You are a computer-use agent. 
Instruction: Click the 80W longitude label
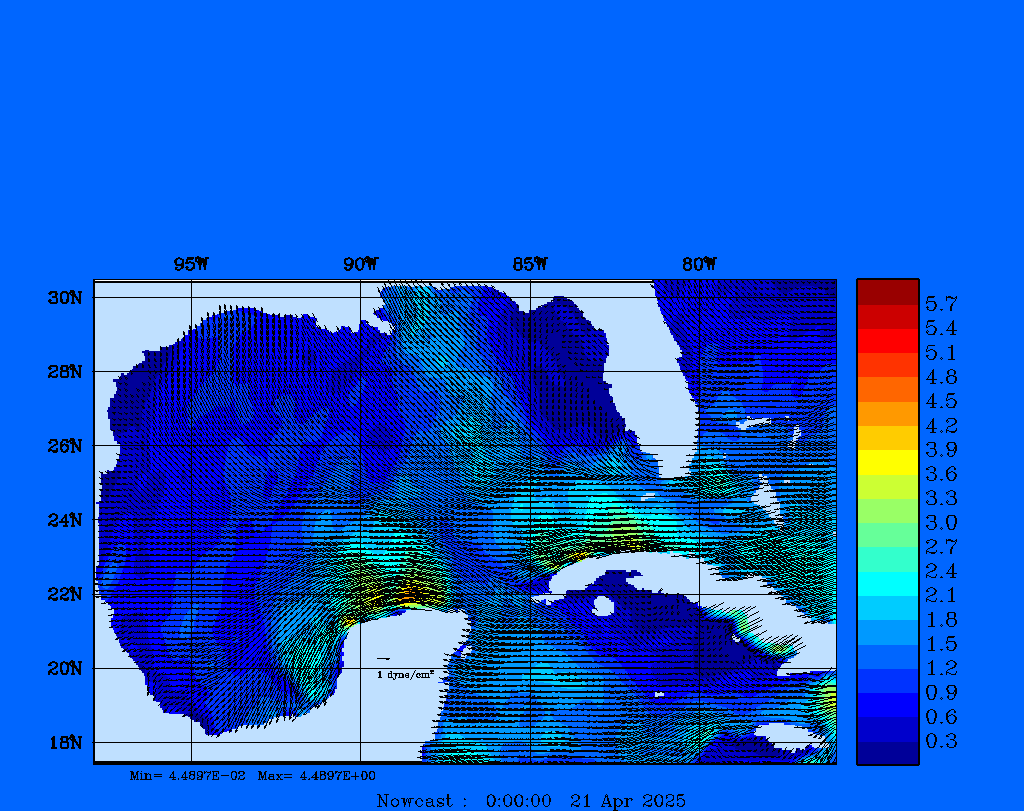699,265
